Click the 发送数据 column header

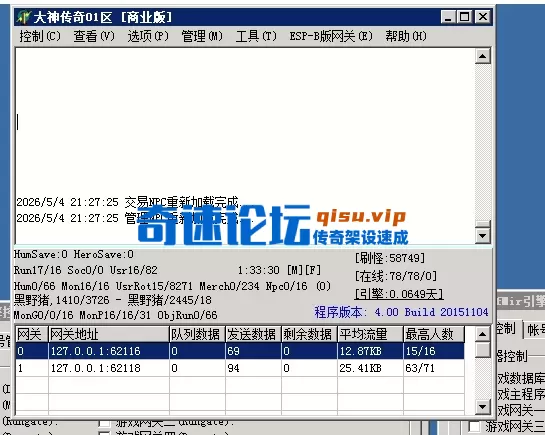pyautogui.click(x=253, y=334)
